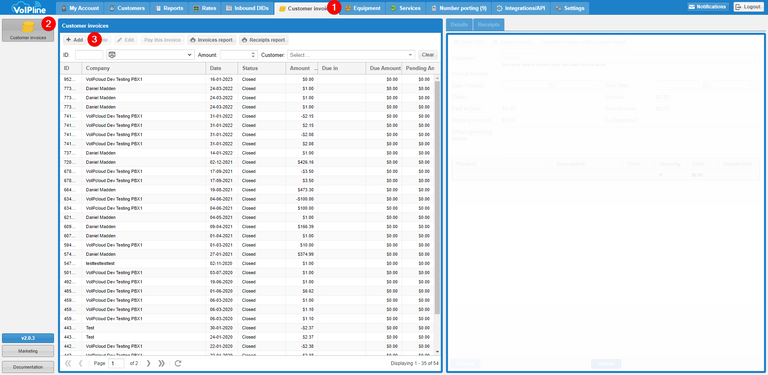Add a new invoice
The height and width of the screenshot is (375, 768).
click(74, 40)
